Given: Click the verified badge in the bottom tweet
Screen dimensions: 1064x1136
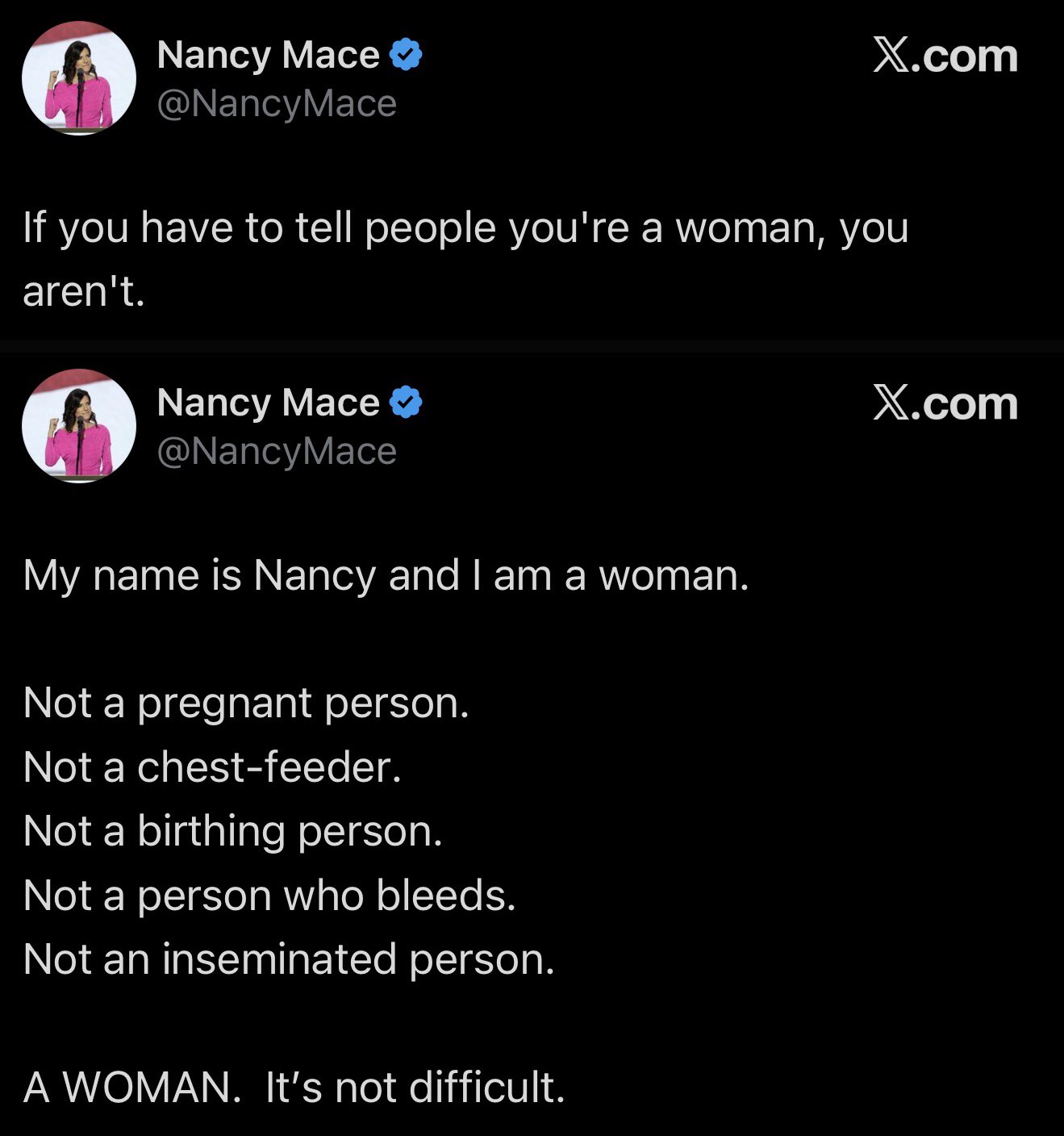Looking at the screenshot, I should pyautogui.click(x=406, y=403).
